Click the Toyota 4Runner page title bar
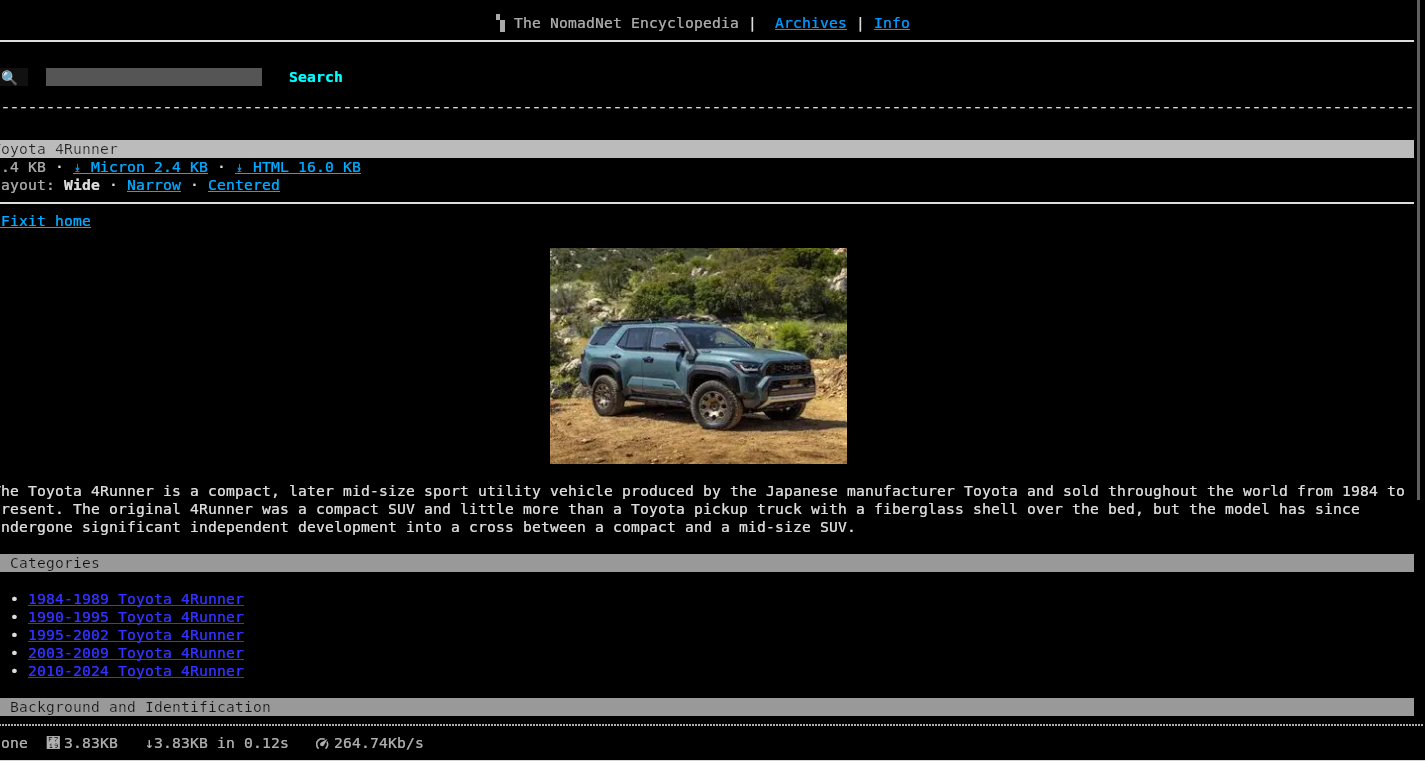The image size is (1425, 761). 707,149
